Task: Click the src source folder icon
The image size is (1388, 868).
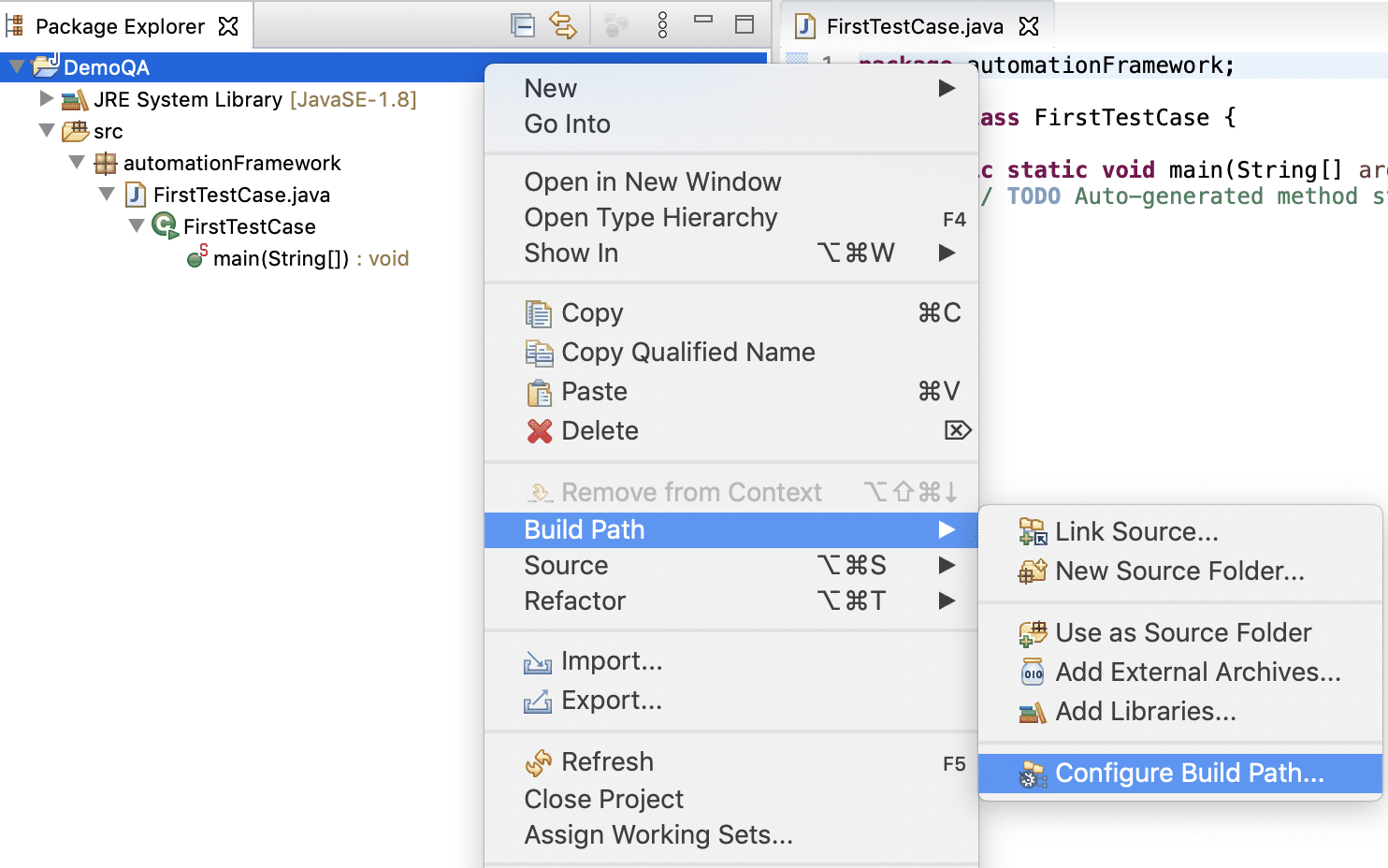Action: 75,131
